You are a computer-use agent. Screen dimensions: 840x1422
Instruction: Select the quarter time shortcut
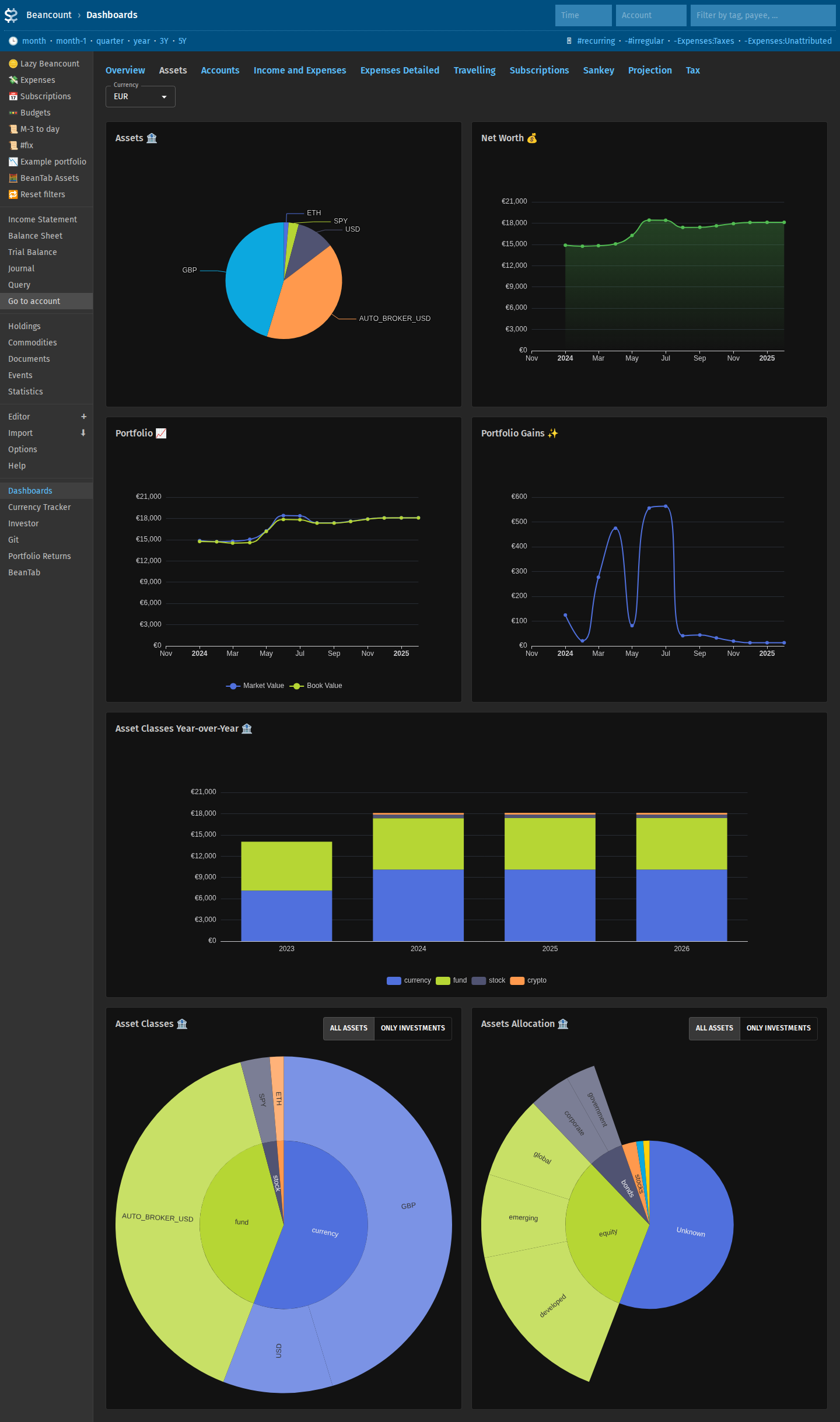pyautogui.click(x=110, y=41)
